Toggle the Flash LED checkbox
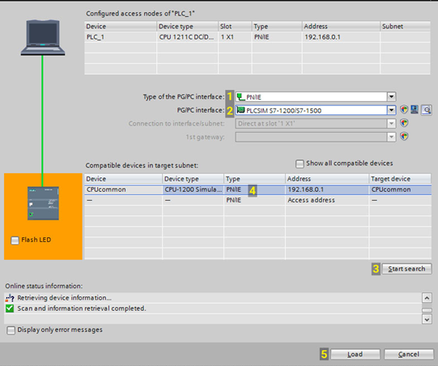 15,240
